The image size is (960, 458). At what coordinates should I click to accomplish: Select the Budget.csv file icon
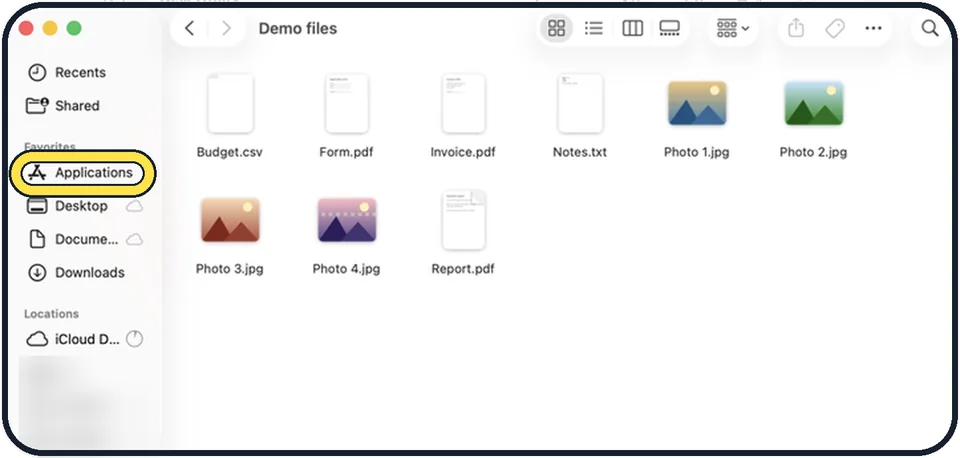(230, 103)
